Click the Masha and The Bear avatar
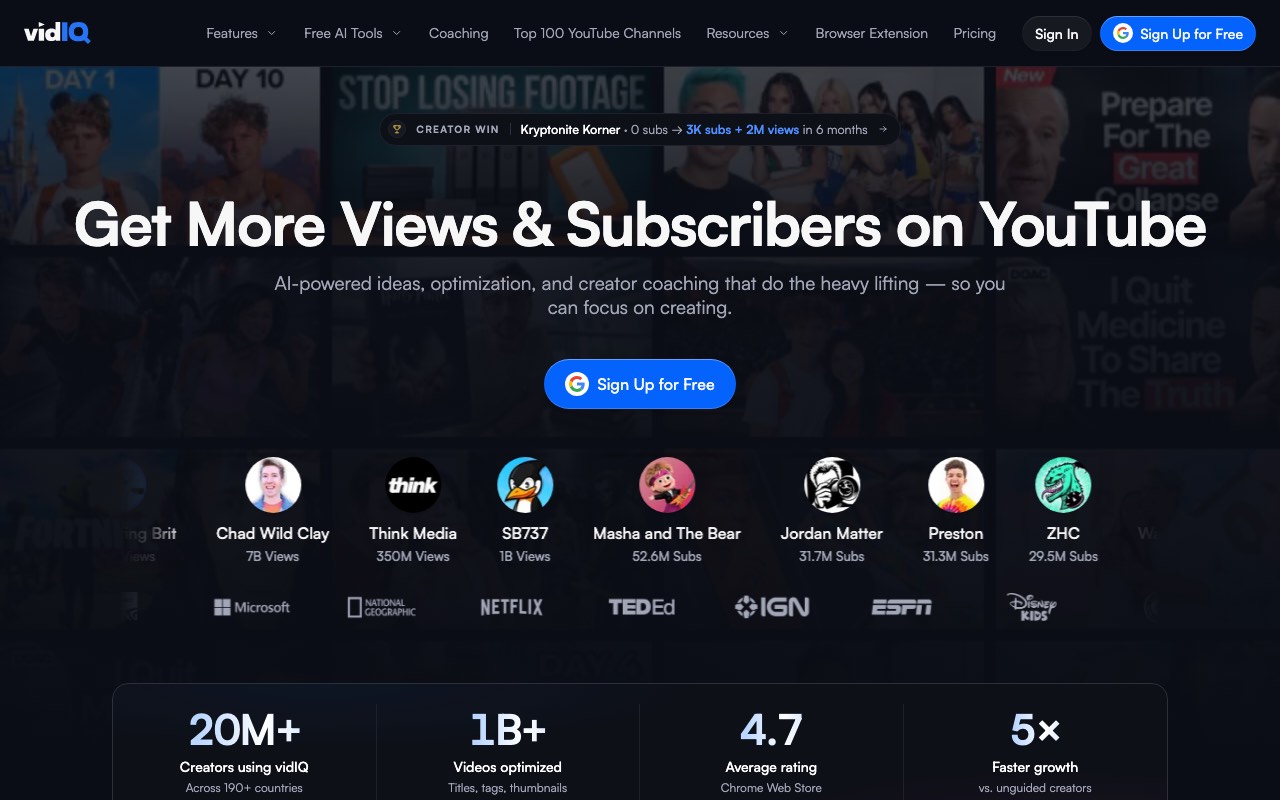This screenshot has height=800, width=1280. tap(667, 485)
